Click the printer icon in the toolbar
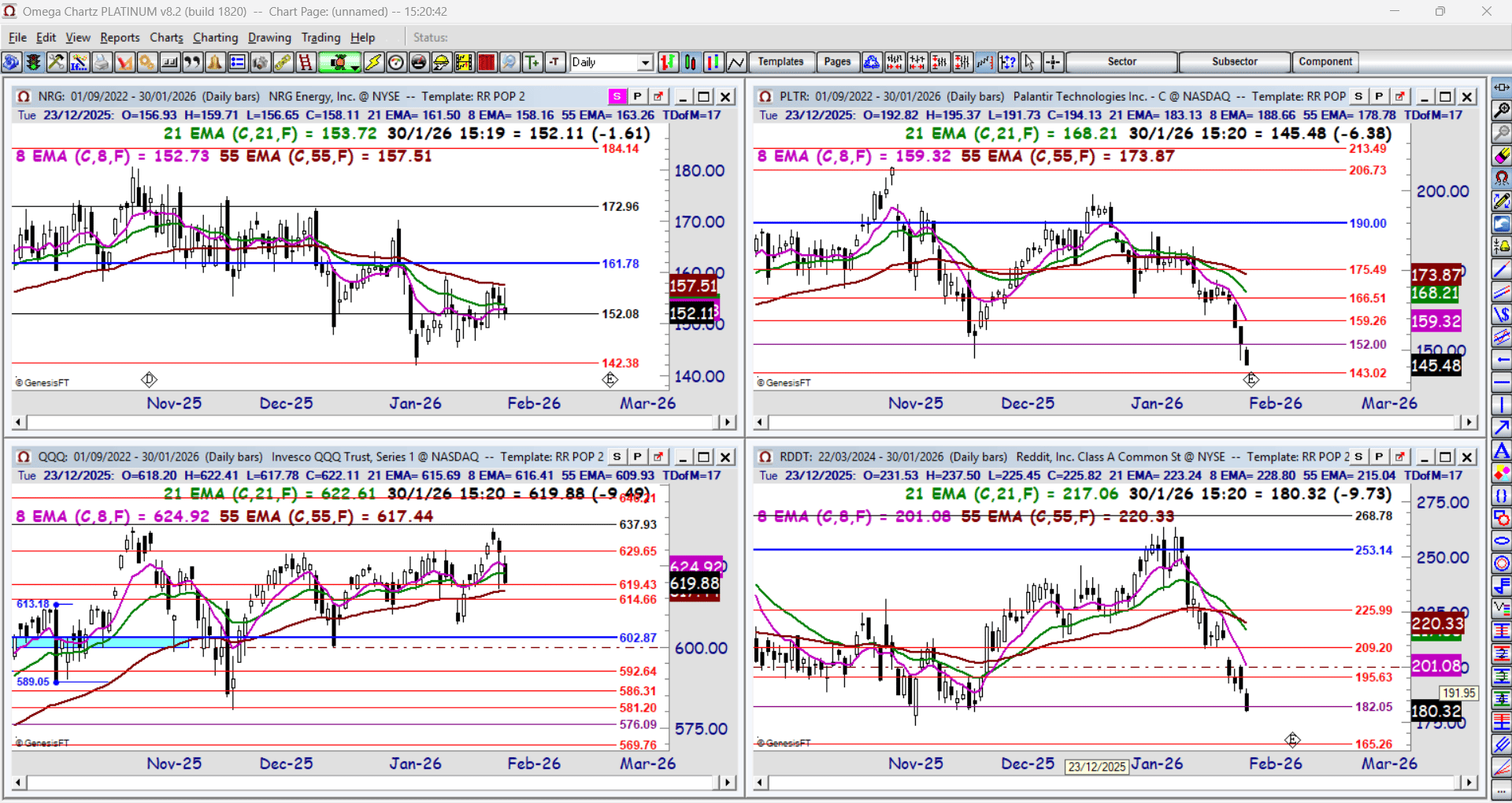The height and width of the screenshot is (803, 1512). (x=102, y=62)
